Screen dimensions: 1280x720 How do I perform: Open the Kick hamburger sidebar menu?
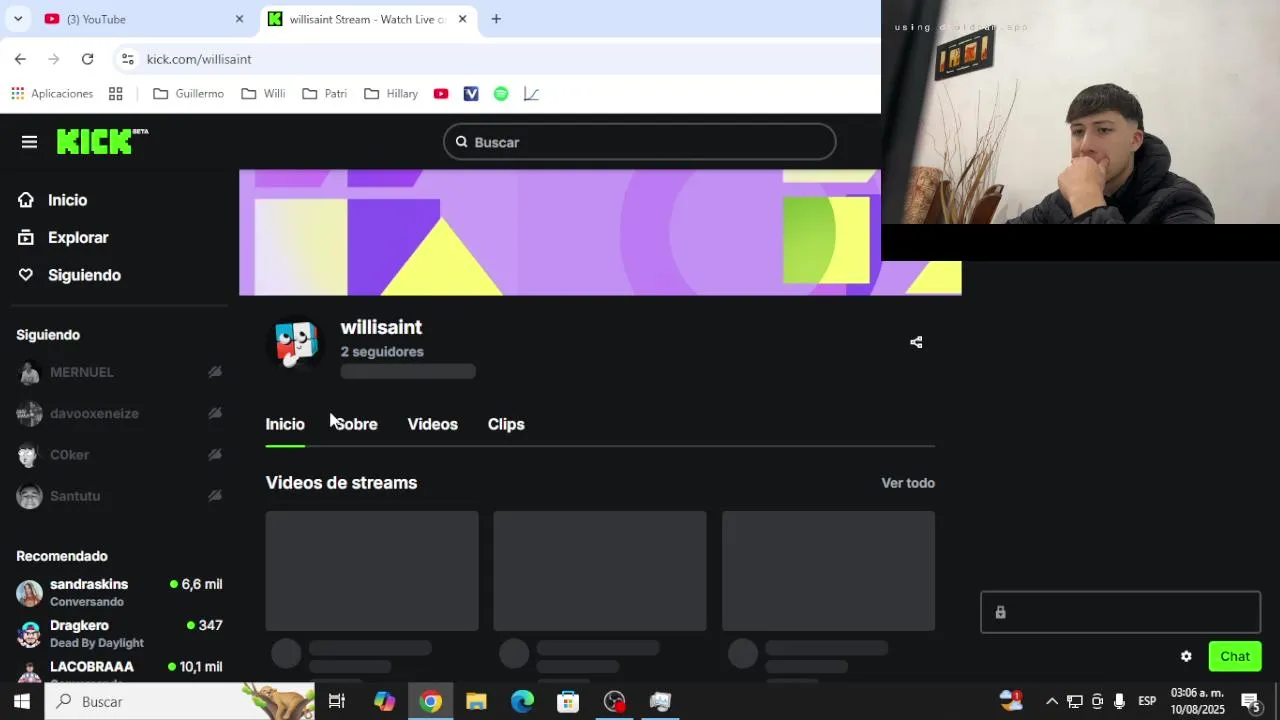click(29, 142)
